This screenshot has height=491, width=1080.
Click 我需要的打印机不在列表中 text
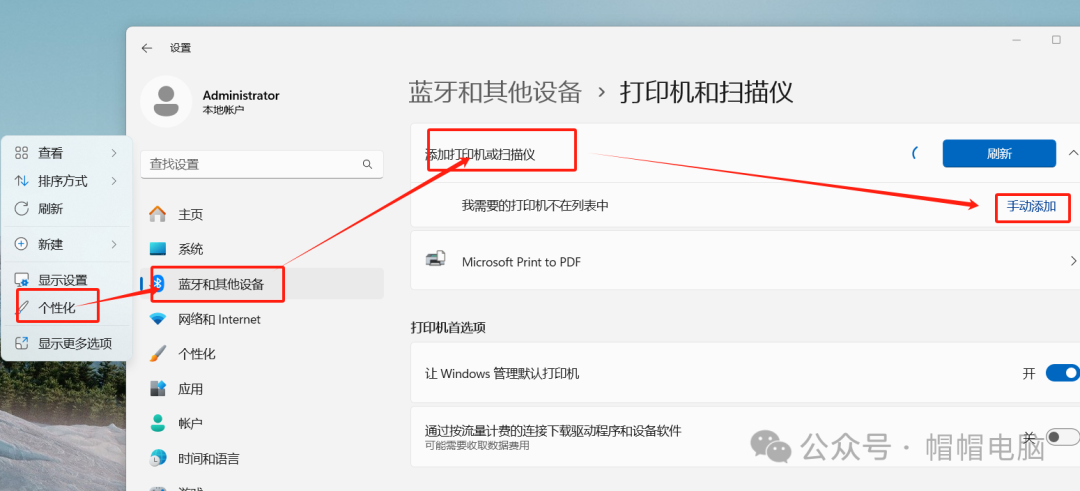535,205
